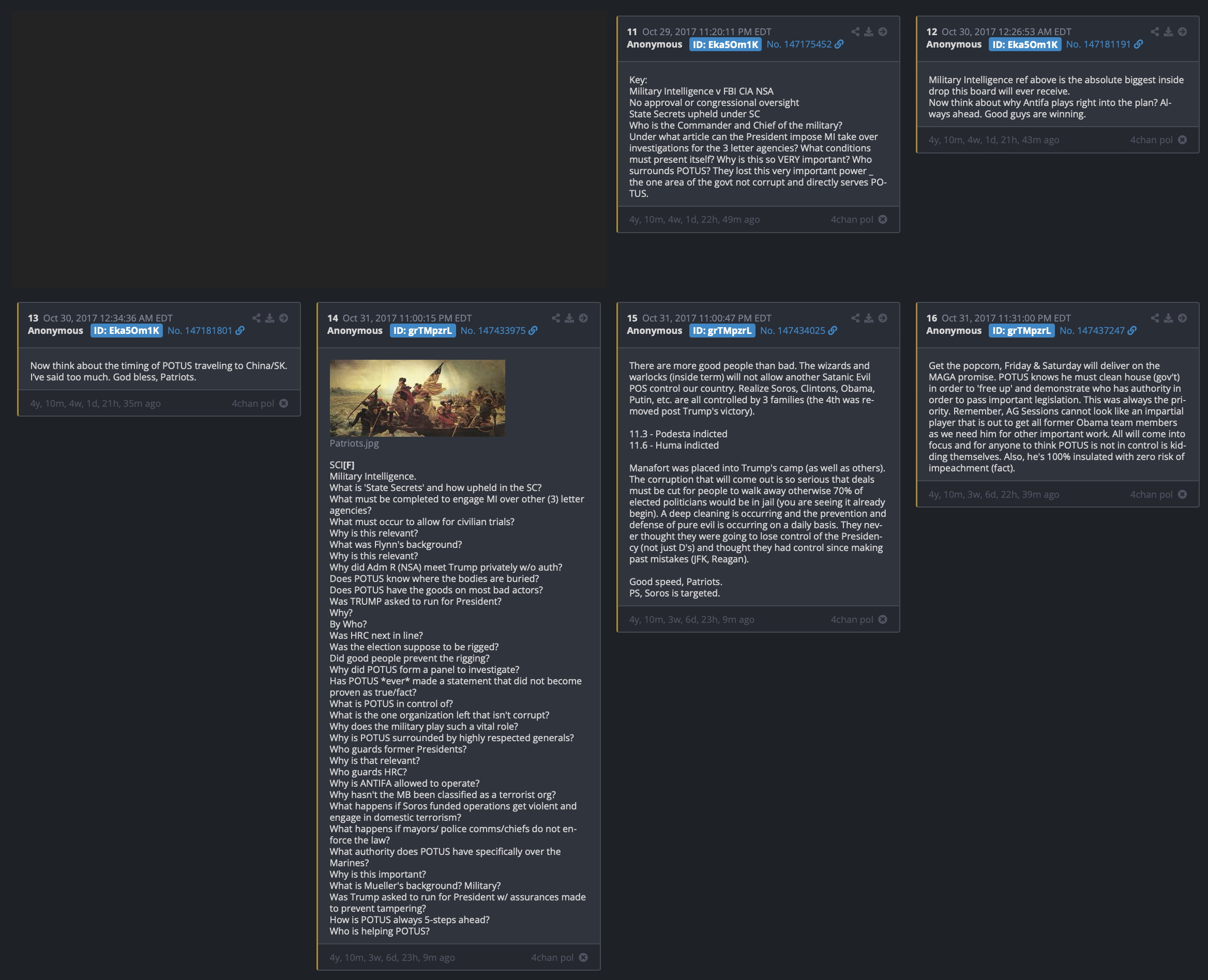Click 4chan pol source on post 15
Screen dimensions: 1208x980
[x=852, y=619]
